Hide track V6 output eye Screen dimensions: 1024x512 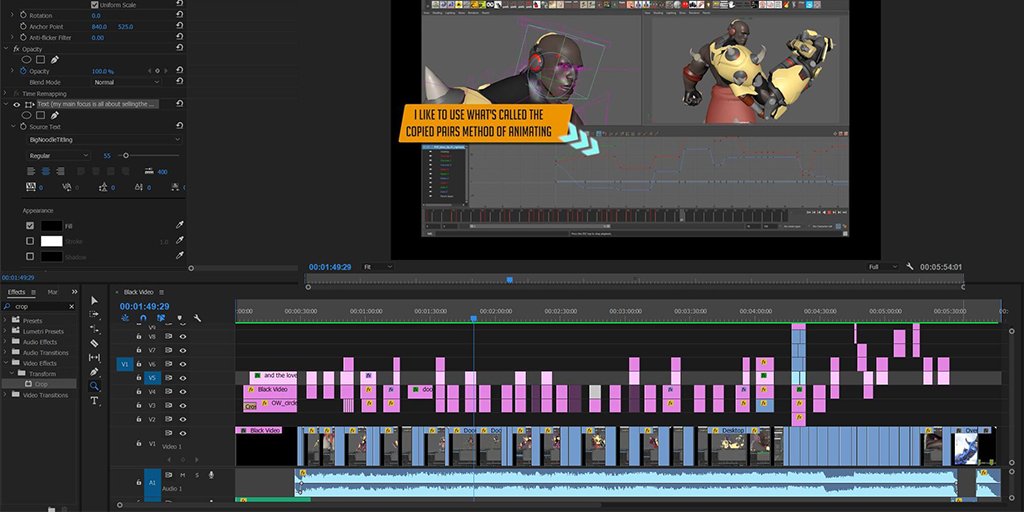tap(183, 364)
